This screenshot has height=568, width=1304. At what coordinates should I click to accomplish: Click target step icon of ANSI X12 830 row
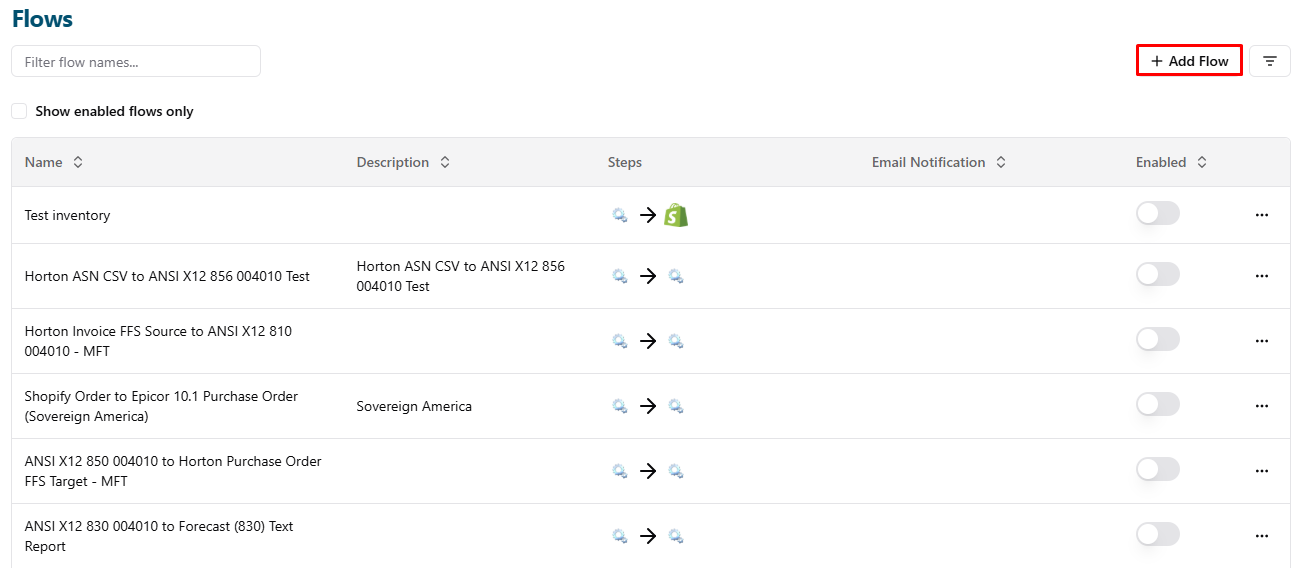pos(676,536)
